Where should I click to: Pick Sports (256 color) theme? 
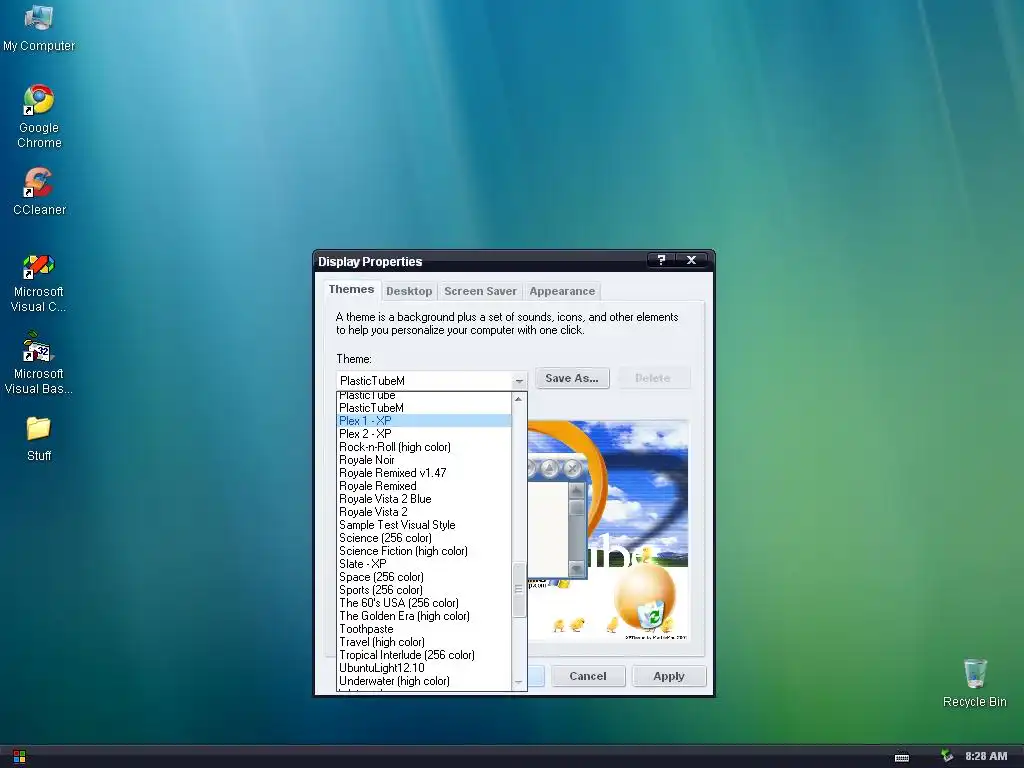coord(424,590)
